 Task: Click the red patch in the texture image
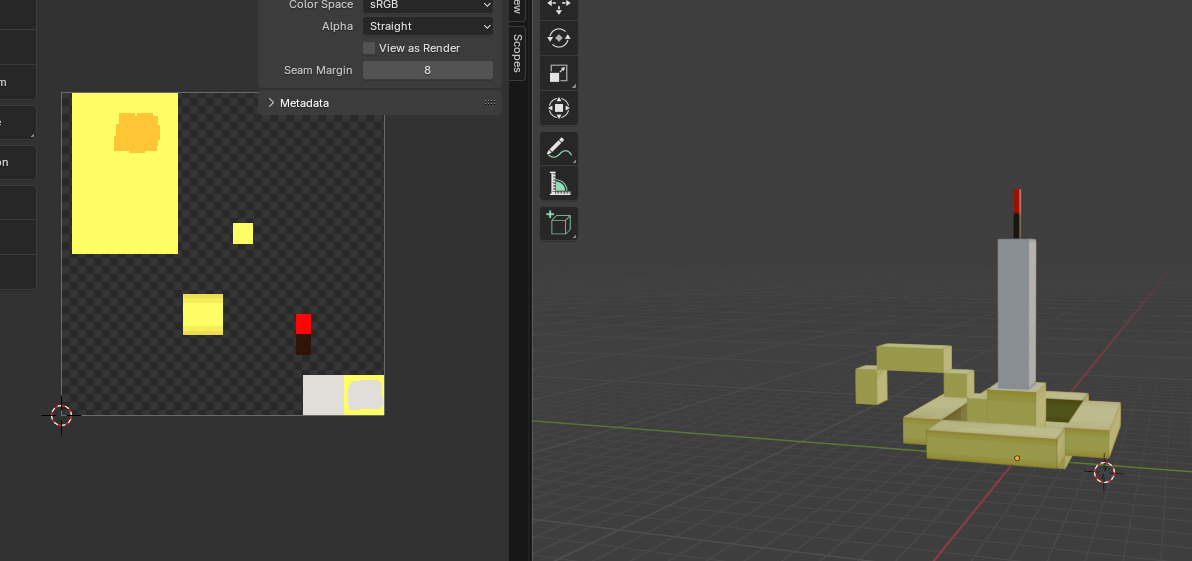tap(303, 324)
